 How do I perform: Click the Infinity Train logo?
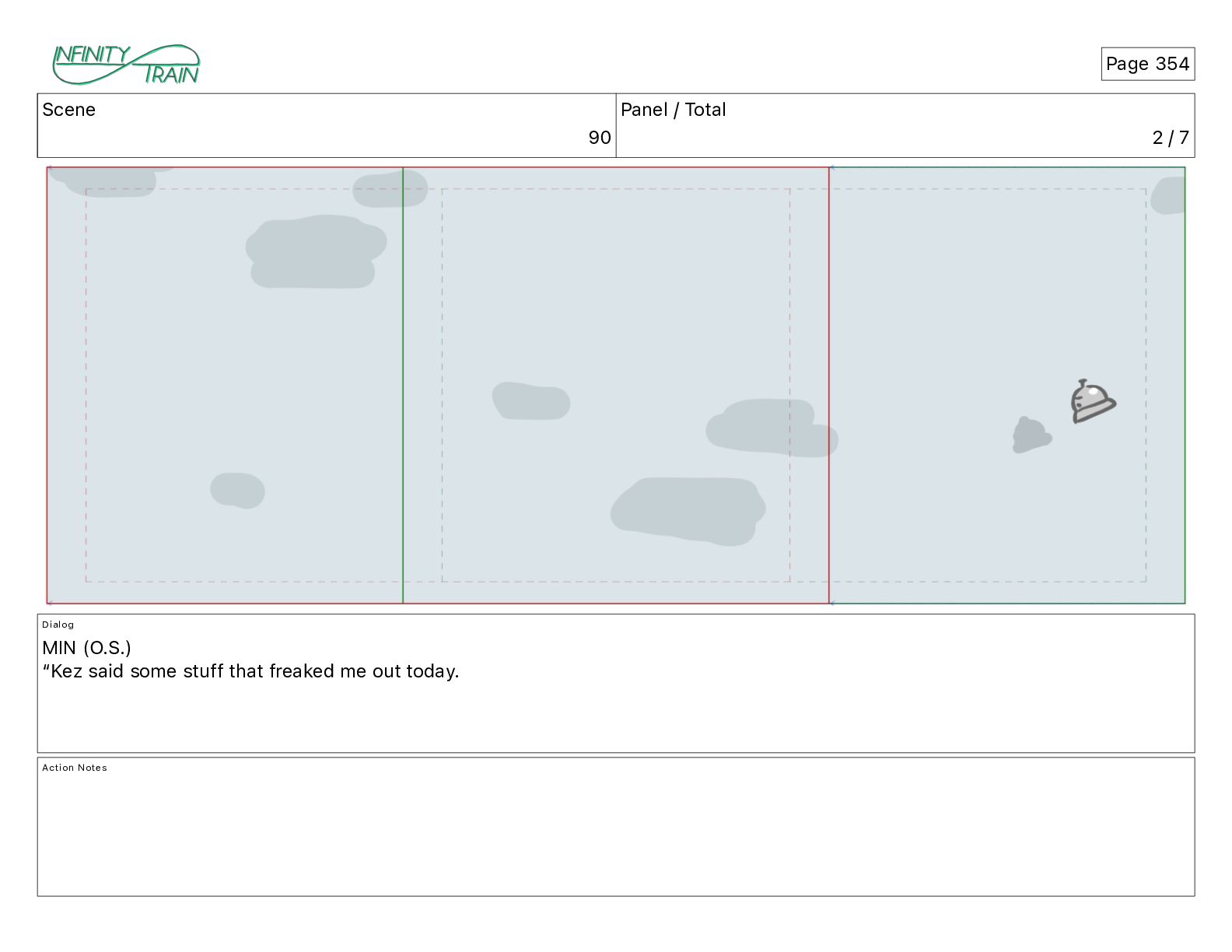[126, 65]
